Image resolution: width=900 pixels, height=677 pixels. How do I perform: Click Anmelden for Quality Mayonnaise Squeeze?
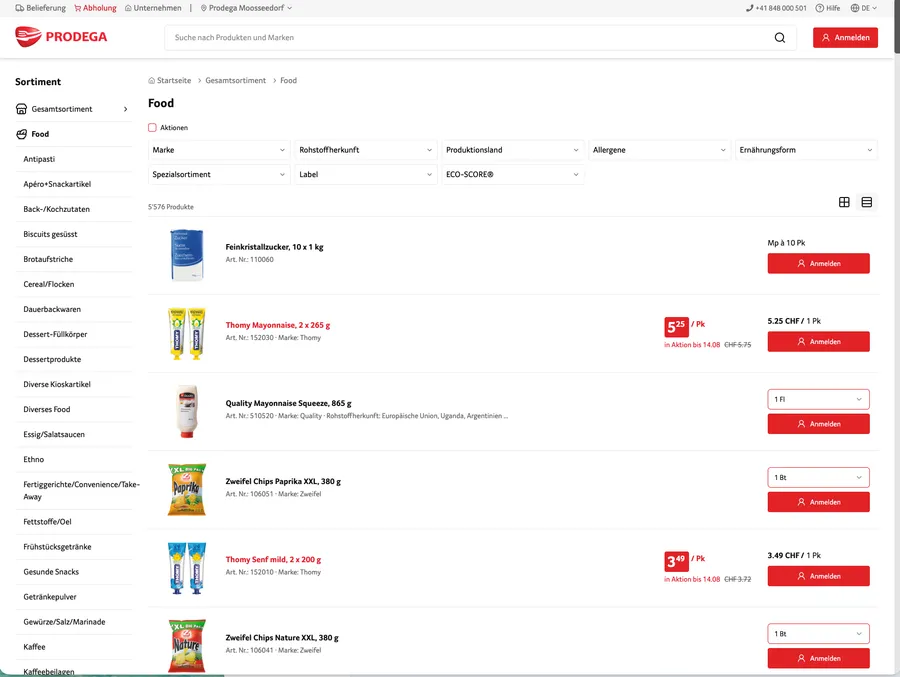click(x=818, y=424)
